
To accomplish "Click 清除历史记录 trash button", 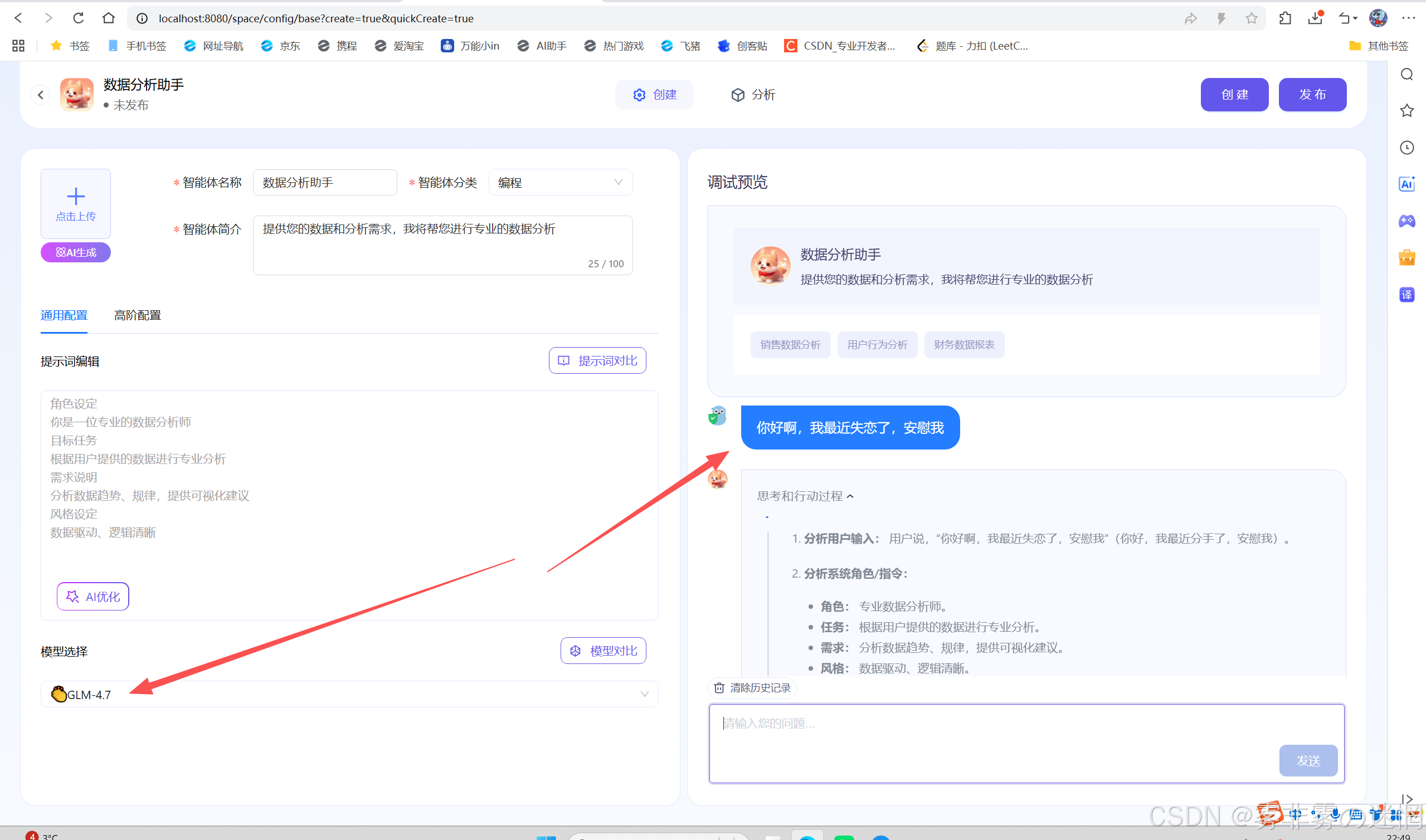I will point(752,688).
